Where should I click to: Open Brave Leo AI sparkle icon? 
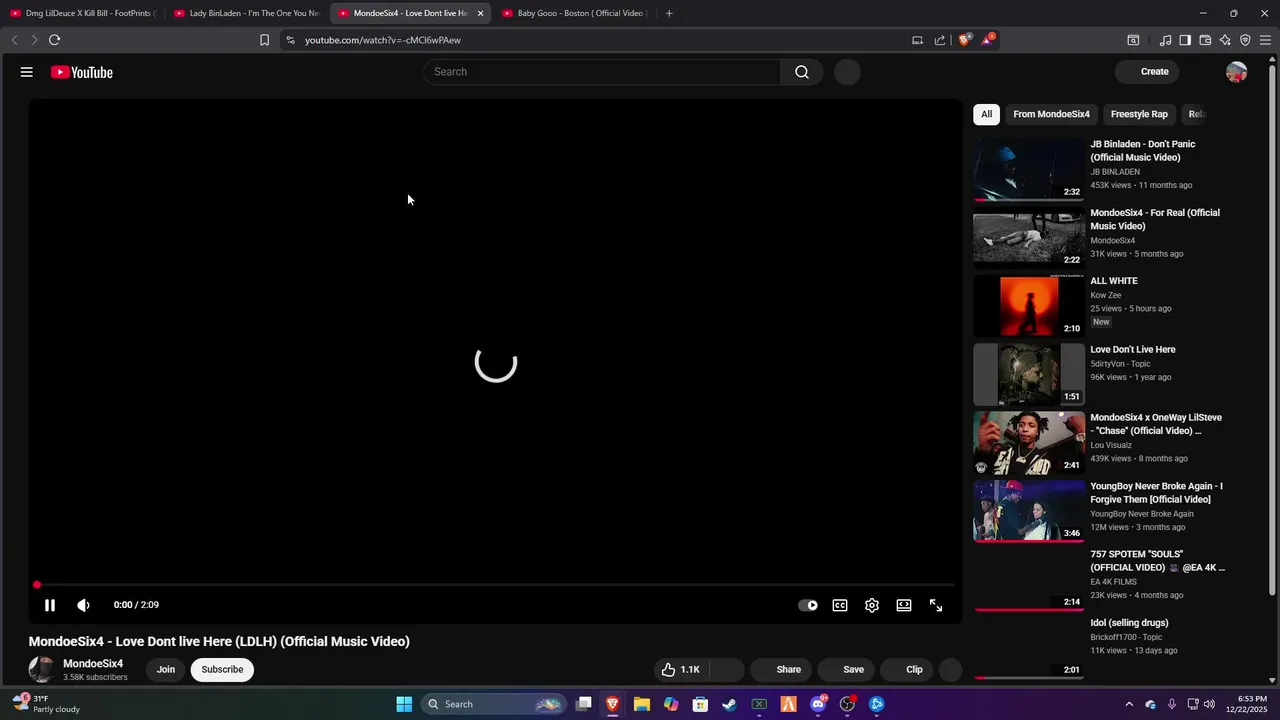pos(1225,40)
